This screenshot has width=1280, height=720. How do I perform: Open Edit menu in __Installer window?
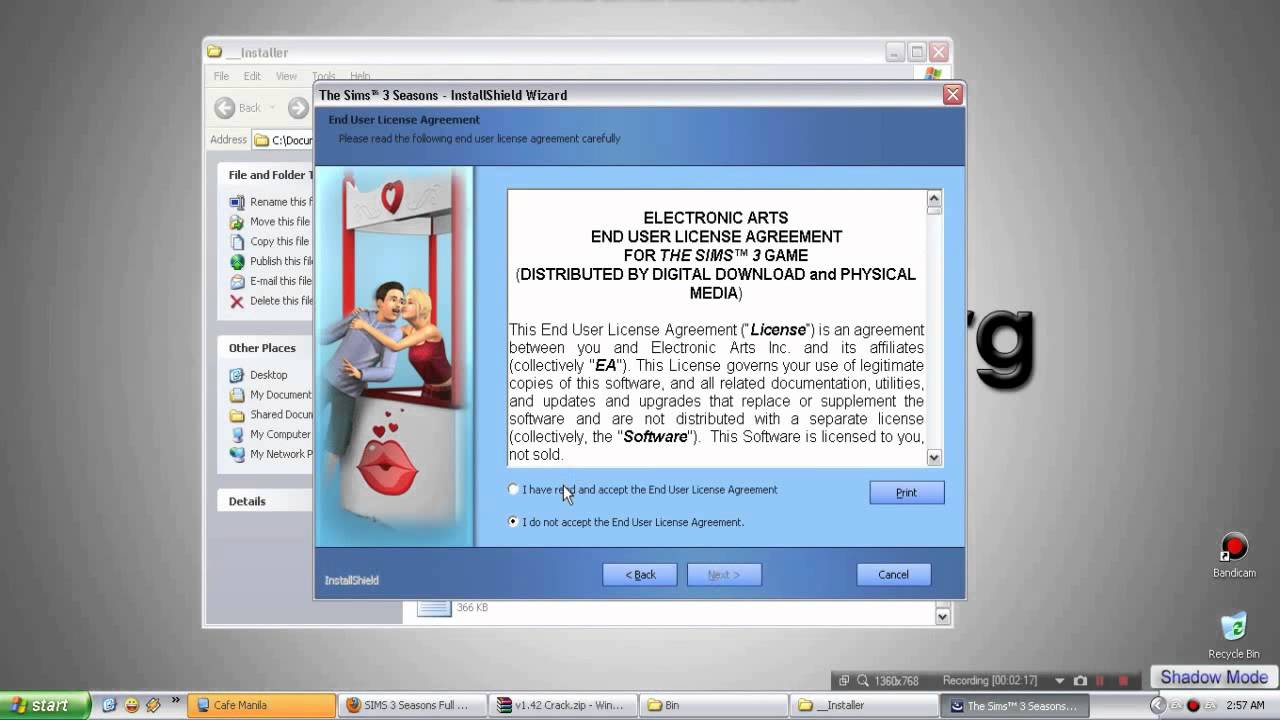coord(252,76)
